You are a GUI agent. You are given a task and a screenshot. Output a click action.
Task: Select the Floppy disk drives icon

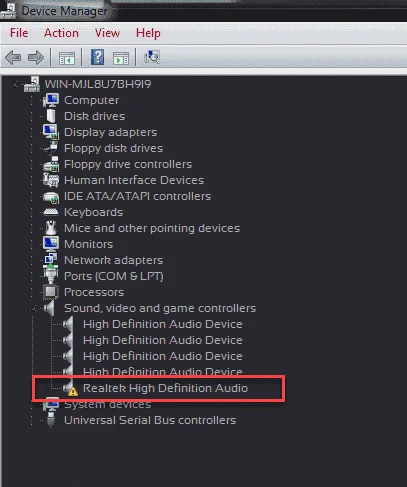pos(51,148)
